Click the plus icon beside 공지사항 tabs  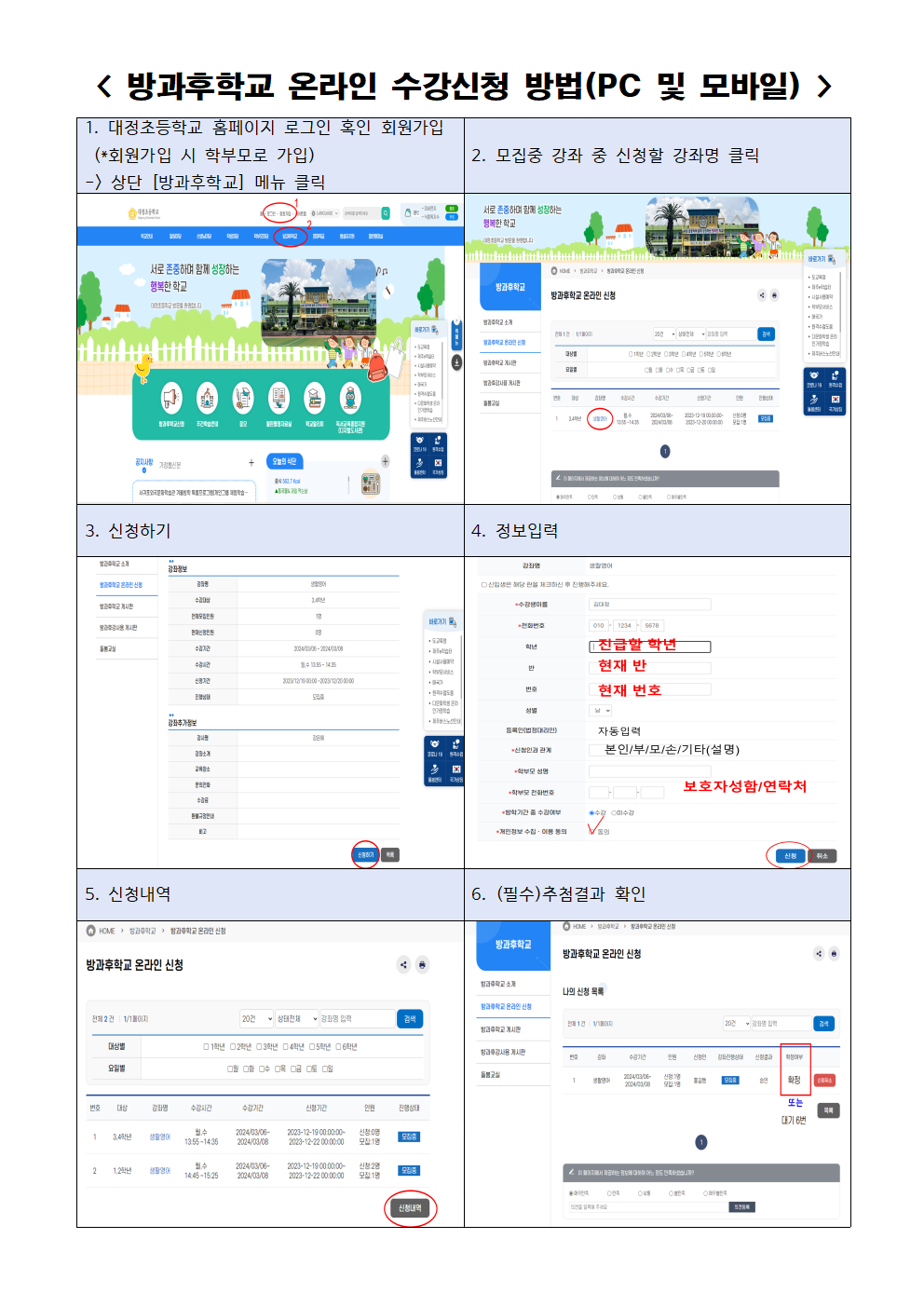pos(251,462)
